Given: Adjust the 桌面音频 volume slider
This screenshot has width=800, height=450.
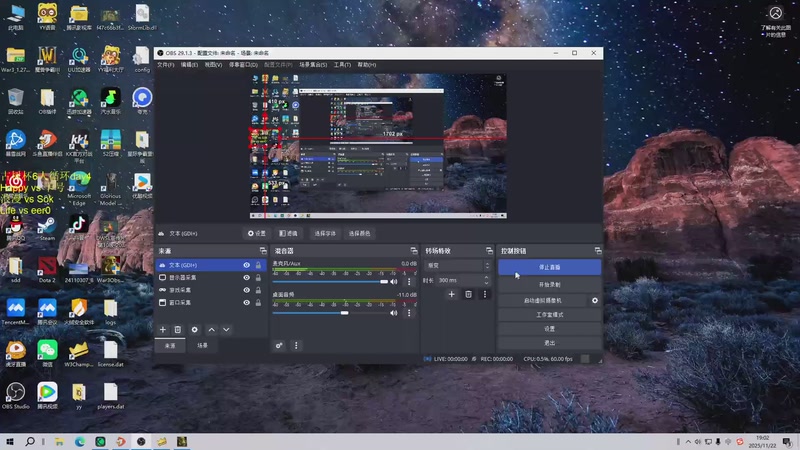Looking at the screenshot, I should [x=345, y=312].
